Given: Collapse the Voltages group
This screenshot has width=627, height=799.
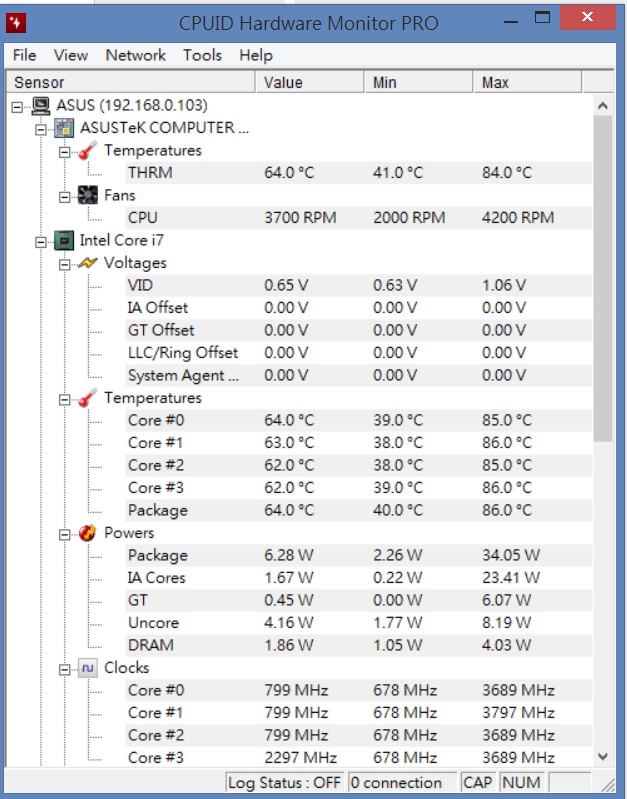Looking at the screenshot, I should [x=64, y=265].
